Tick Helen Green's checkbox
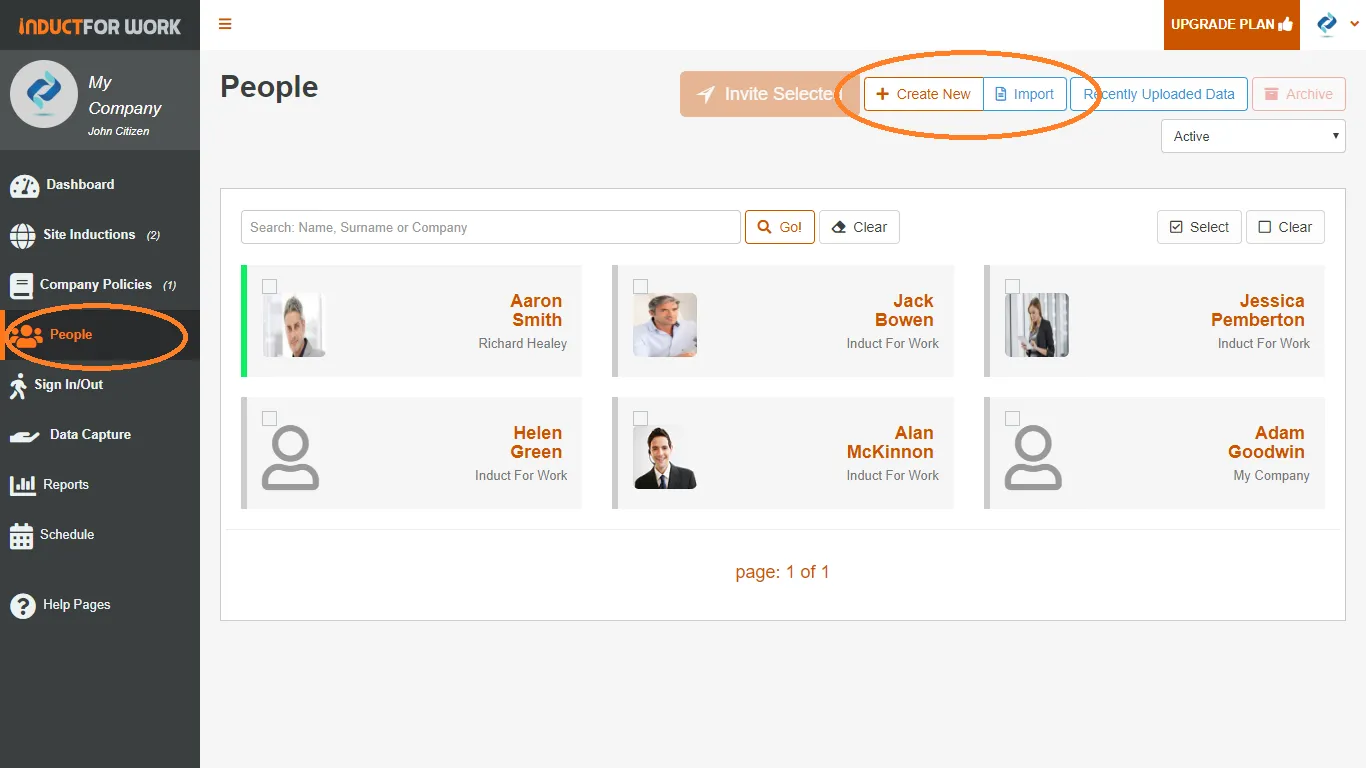 (269, 418)
